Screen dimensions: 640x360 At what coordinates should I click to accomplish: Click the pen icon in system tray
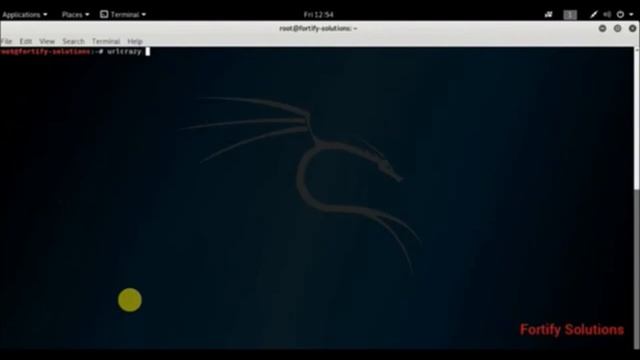pyautogui.click(x=594, y=15)
